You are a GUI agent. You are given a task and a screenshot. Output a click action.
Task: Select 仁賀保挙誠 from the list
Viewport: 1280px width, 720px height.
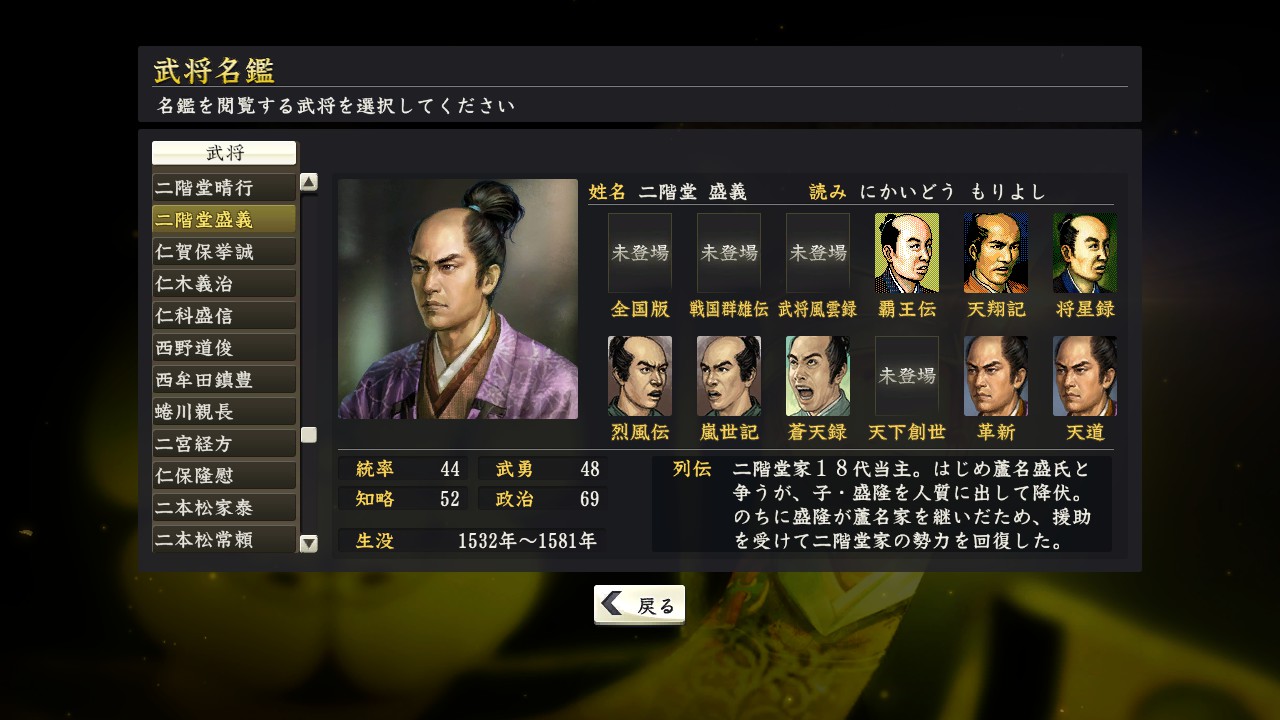(224, 252)
